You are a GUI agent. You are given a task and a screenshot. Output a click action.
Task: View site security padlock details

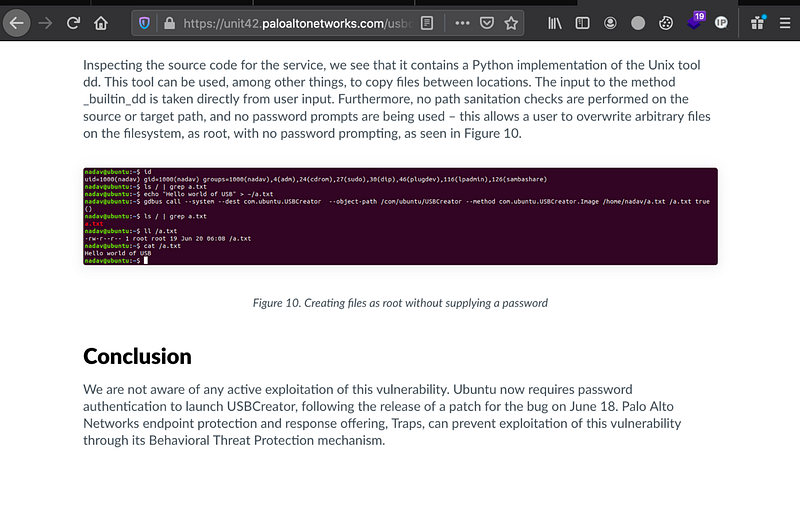click(x=169, y=23)
